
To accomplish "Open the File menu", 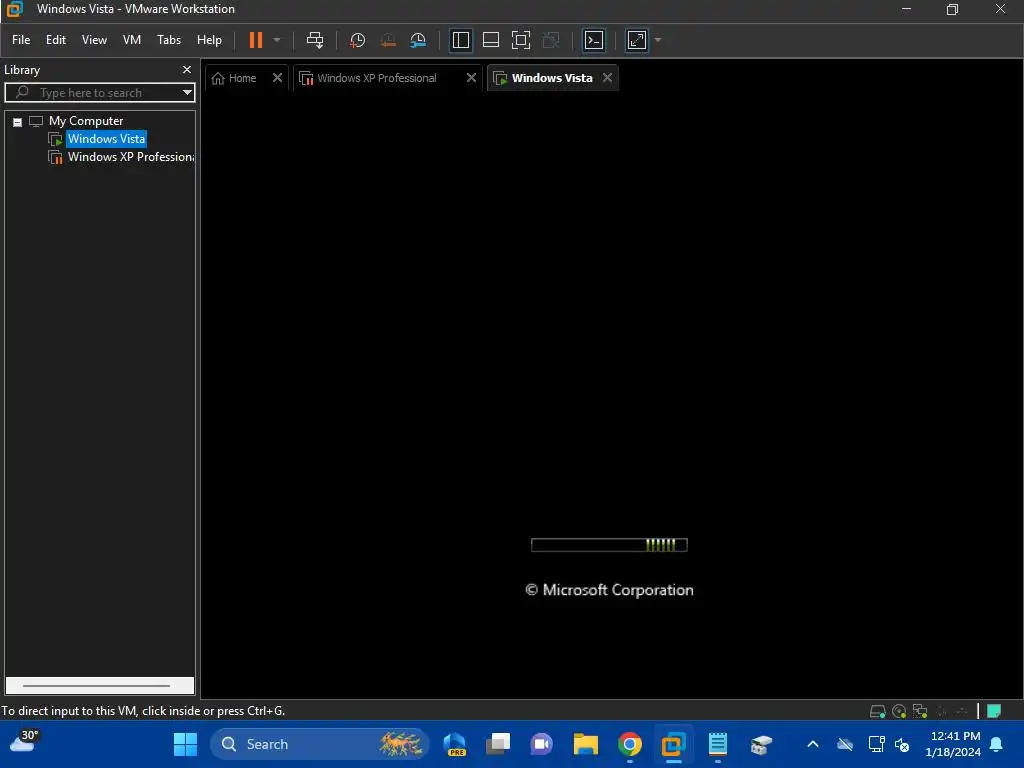I will (21, 40).
